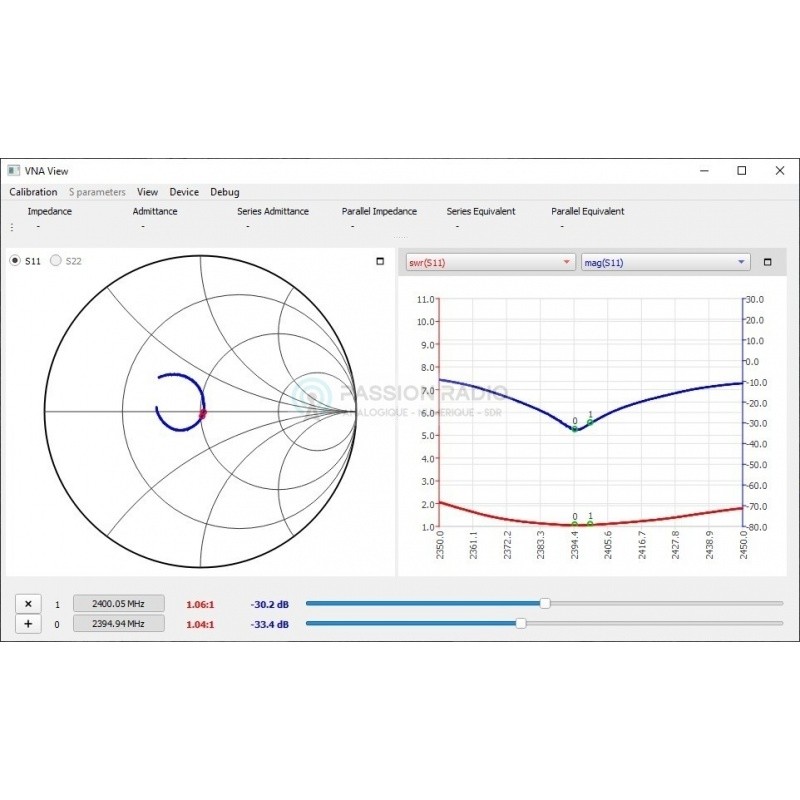Viewport: 800px width, 800px height.
Task: Click marker 0 on the blue mag trace
Action: (x=575, y=429)
